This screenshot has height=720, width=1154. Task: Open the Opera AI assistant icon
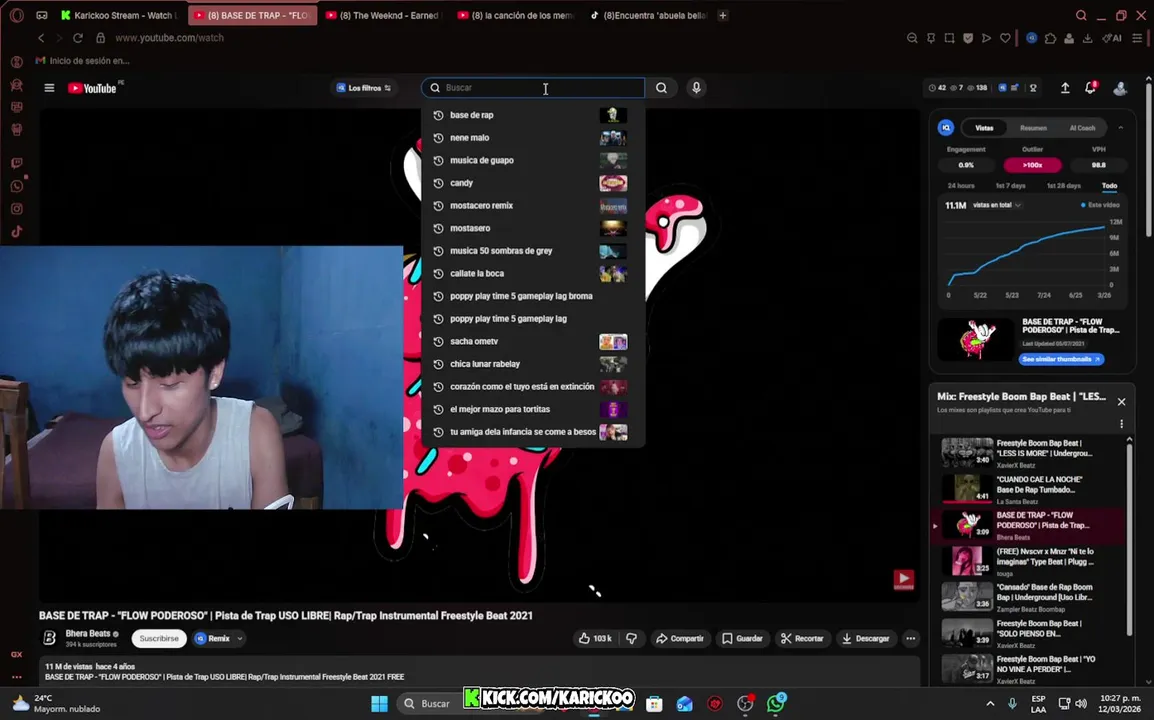pos(1112,38)
